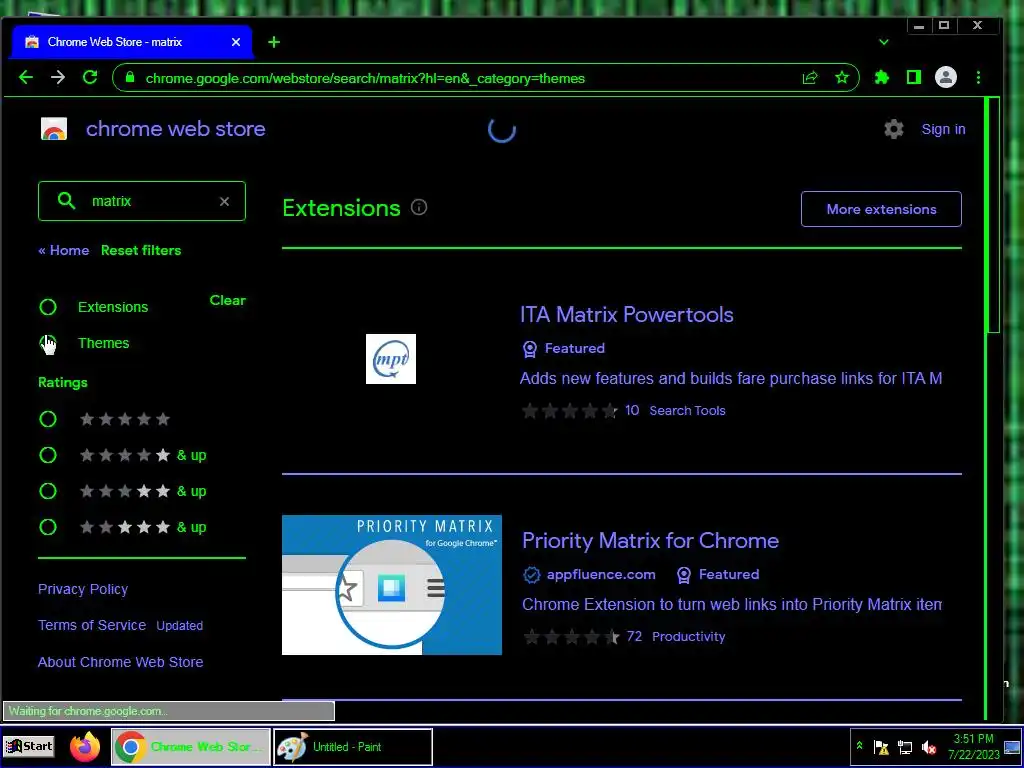Click the address bar URL

[365, 78]
